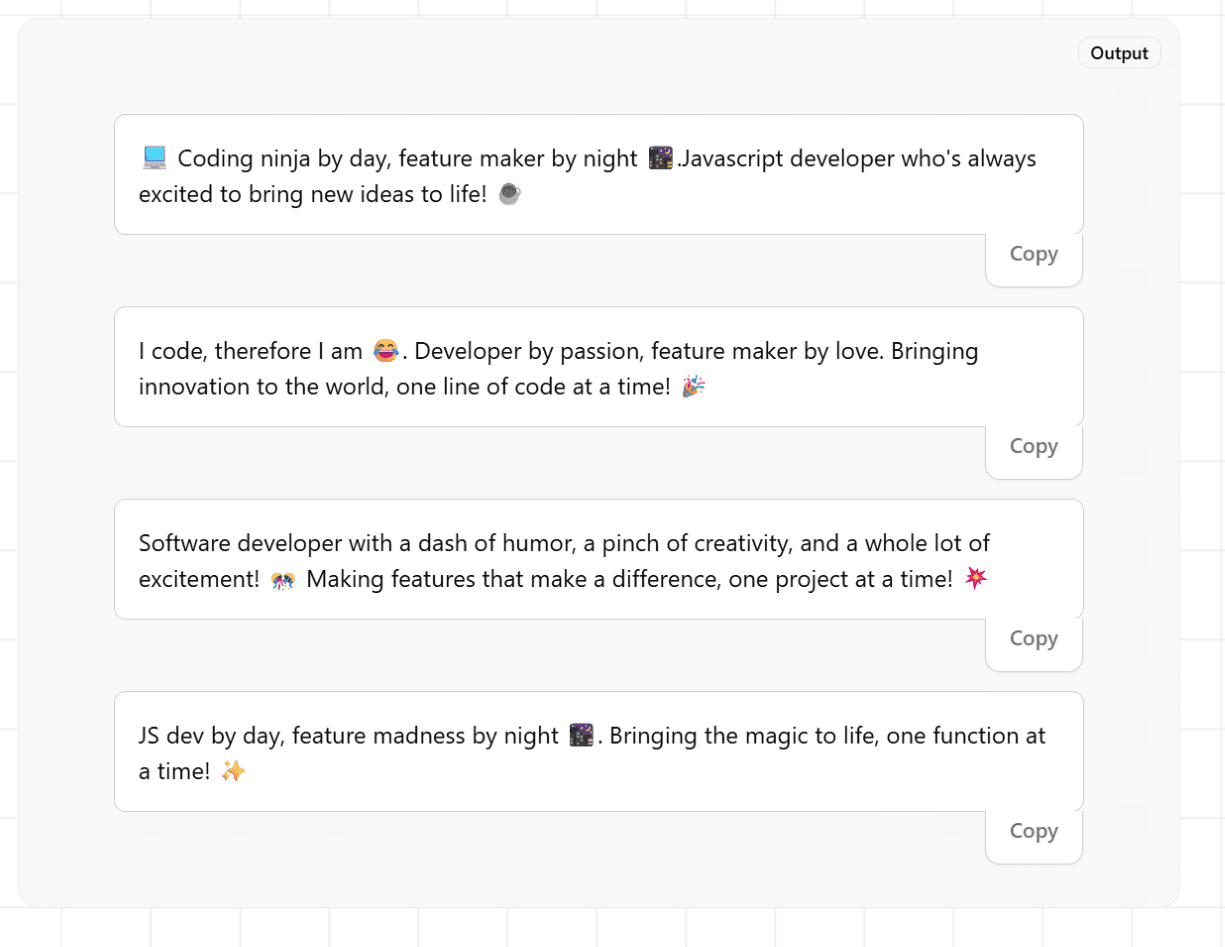The height and width of the screenshot is (947, 1225).
Task: Copy the 'Coding ninja by day' bio
Action: (1033, 254)
